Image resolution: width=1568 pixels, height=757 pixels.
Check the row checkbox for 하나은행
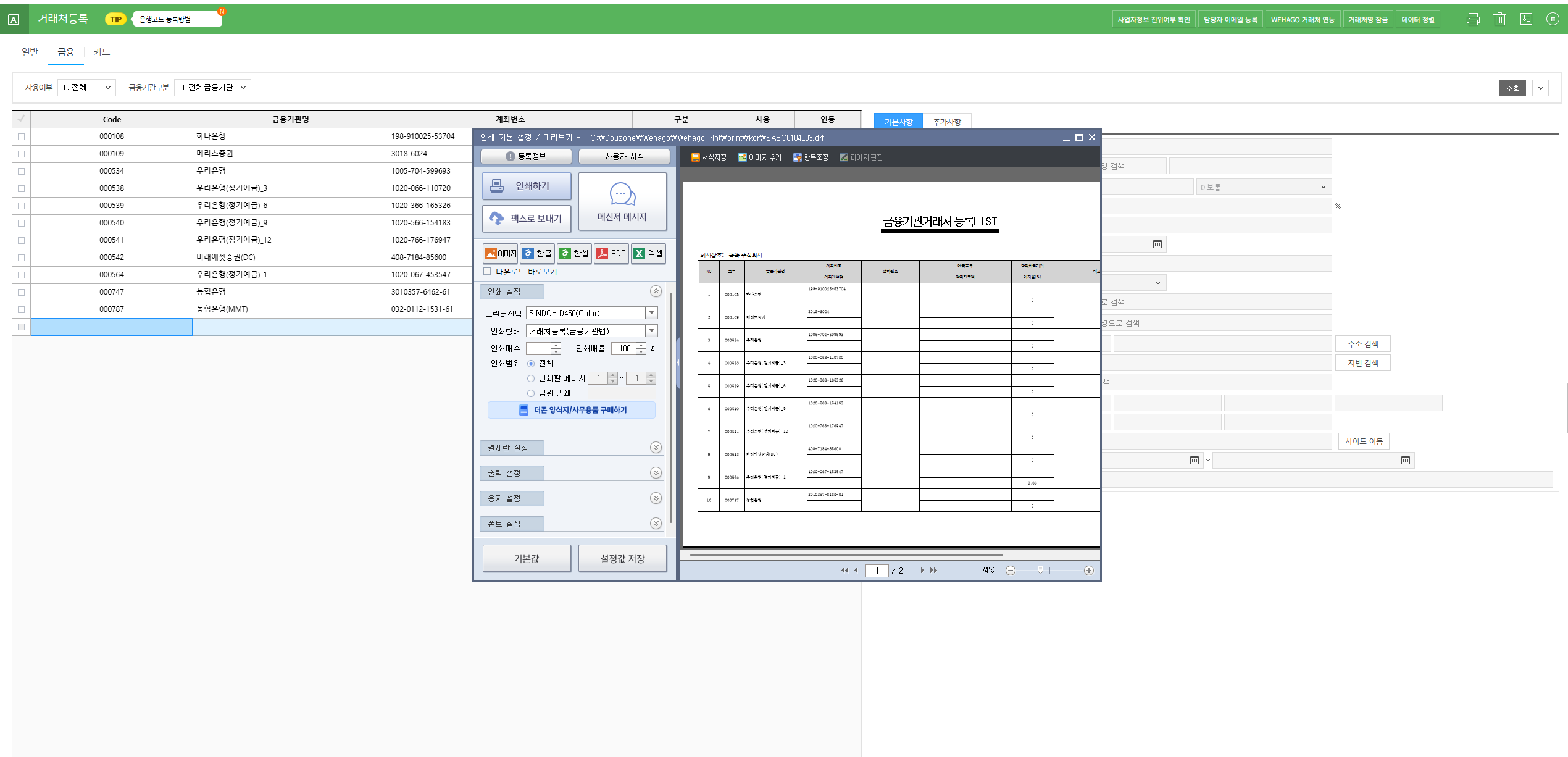[22, 136]
